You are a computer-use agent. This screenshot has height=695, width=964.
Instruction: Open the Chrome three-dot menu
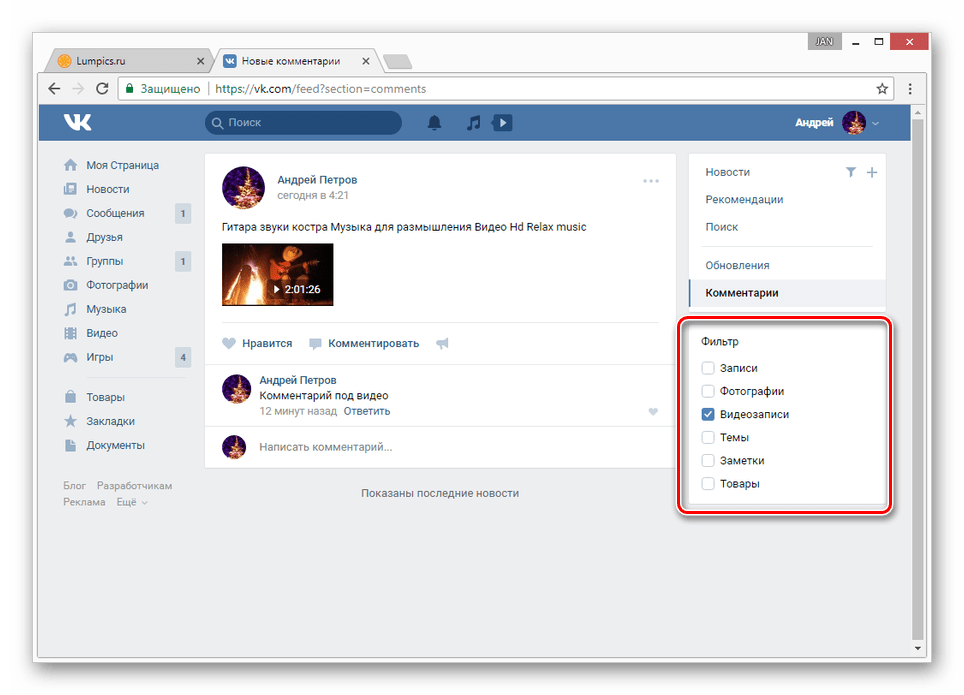tap(910, 89)
